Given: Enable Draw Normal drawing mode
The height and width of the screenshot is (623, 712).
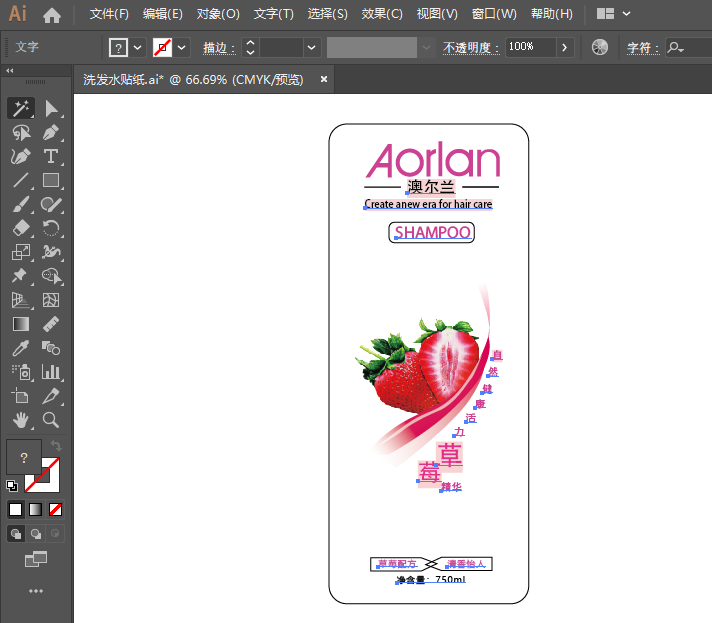Looking at the screenshot, I should pyautogui.click(x=16, y=535).
